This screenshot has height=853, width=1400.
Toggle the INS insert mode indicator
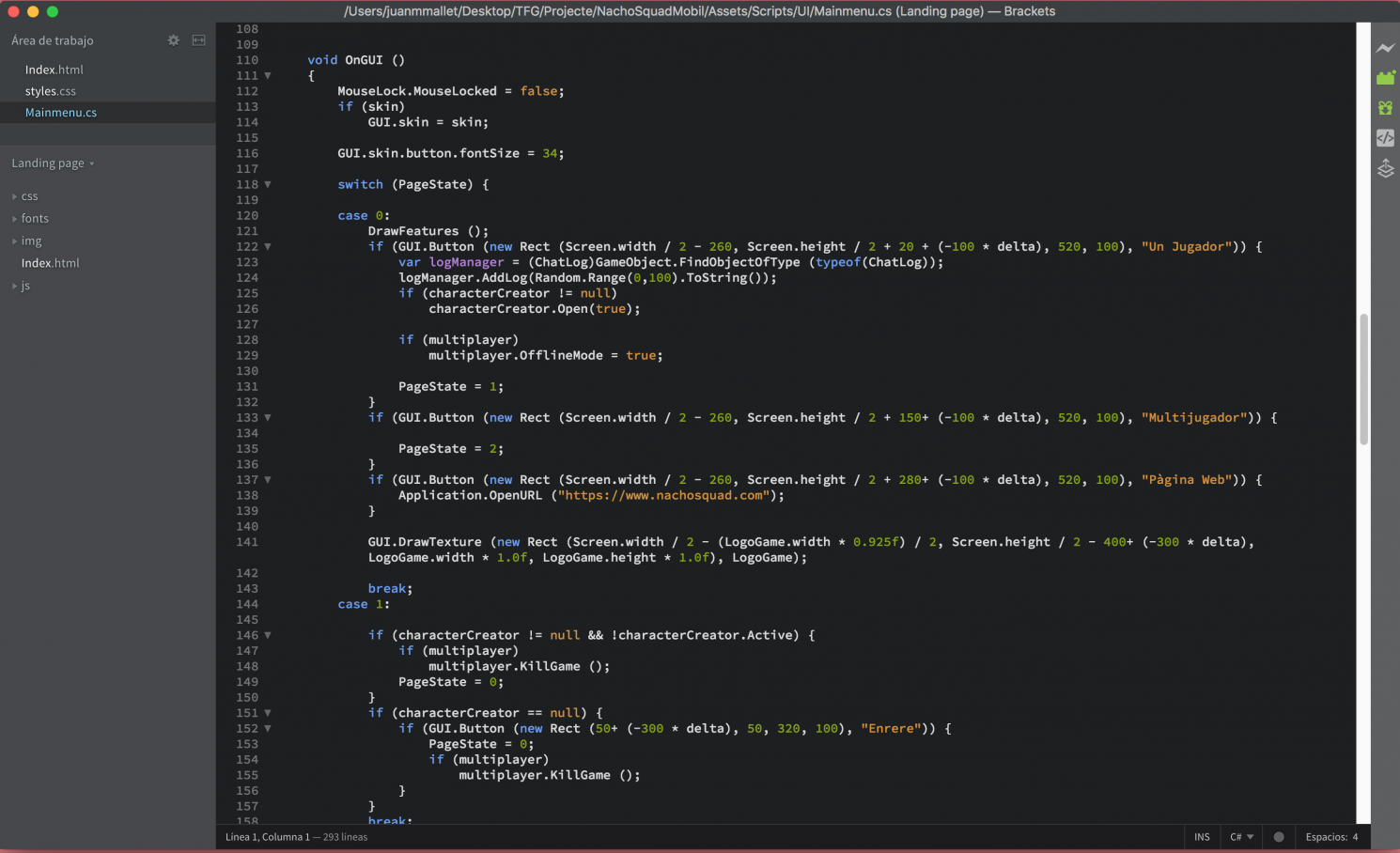pyautogui.click(x=1202, y=837)
